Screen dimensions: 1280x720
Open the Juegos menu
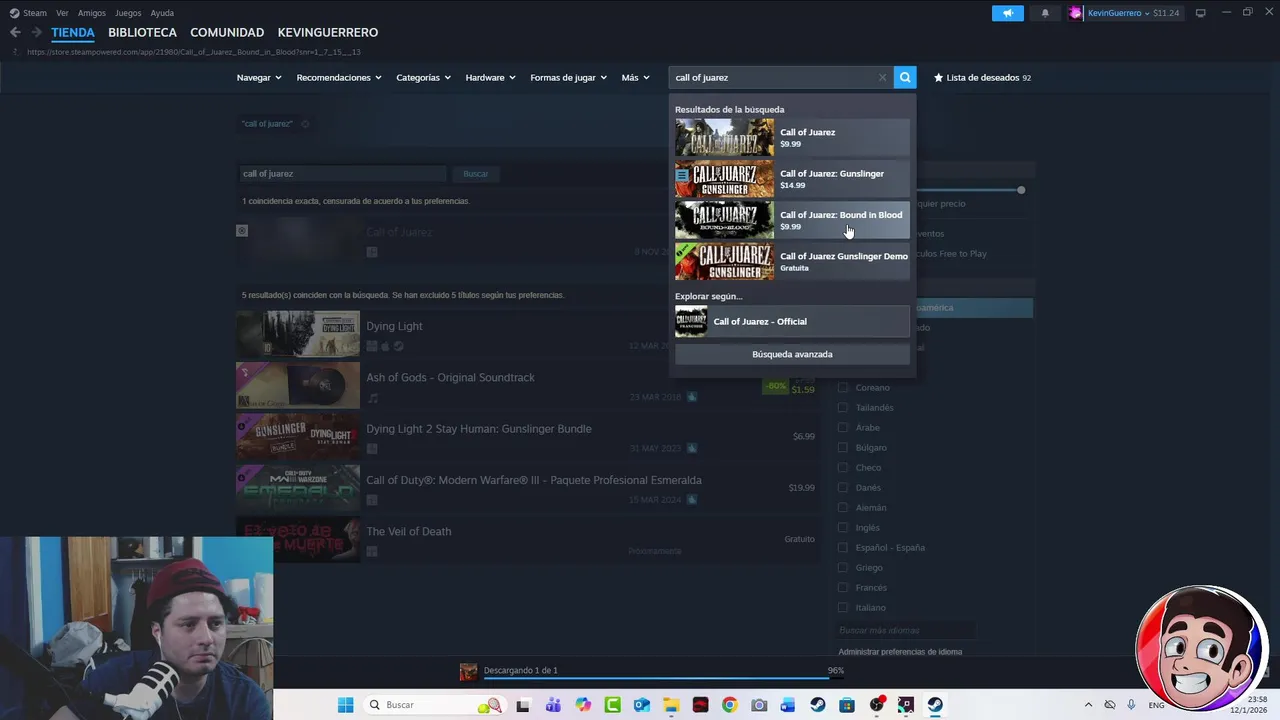click(128, 13)
